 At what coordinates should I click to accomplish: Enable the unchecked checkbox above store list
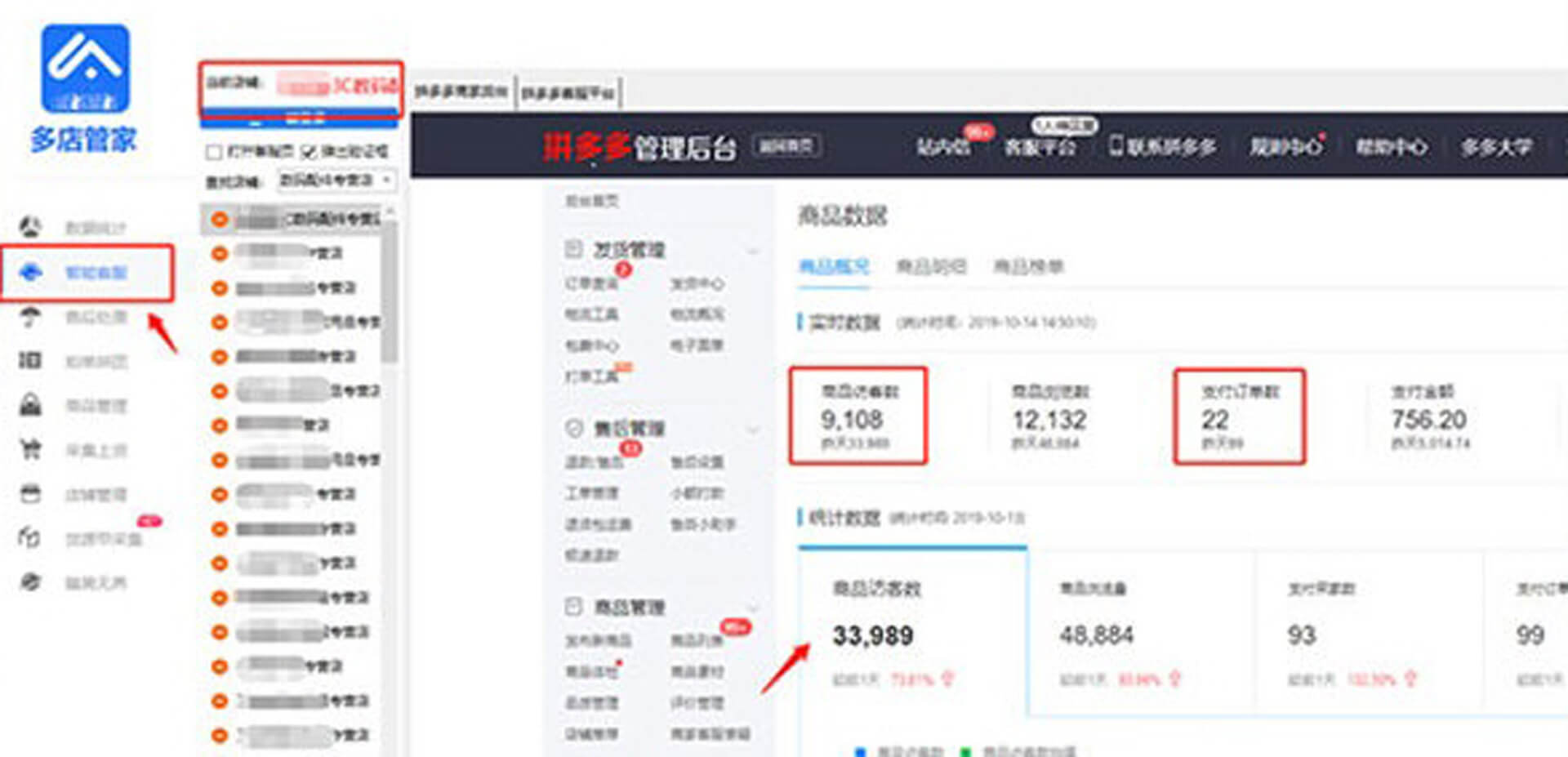point(214,152)
